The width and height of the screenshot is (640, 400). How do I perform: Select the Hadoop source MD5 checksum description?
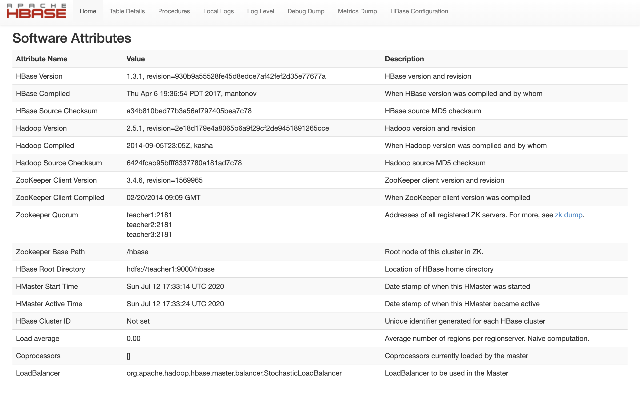pyautogui.click(x=435, y=162)
